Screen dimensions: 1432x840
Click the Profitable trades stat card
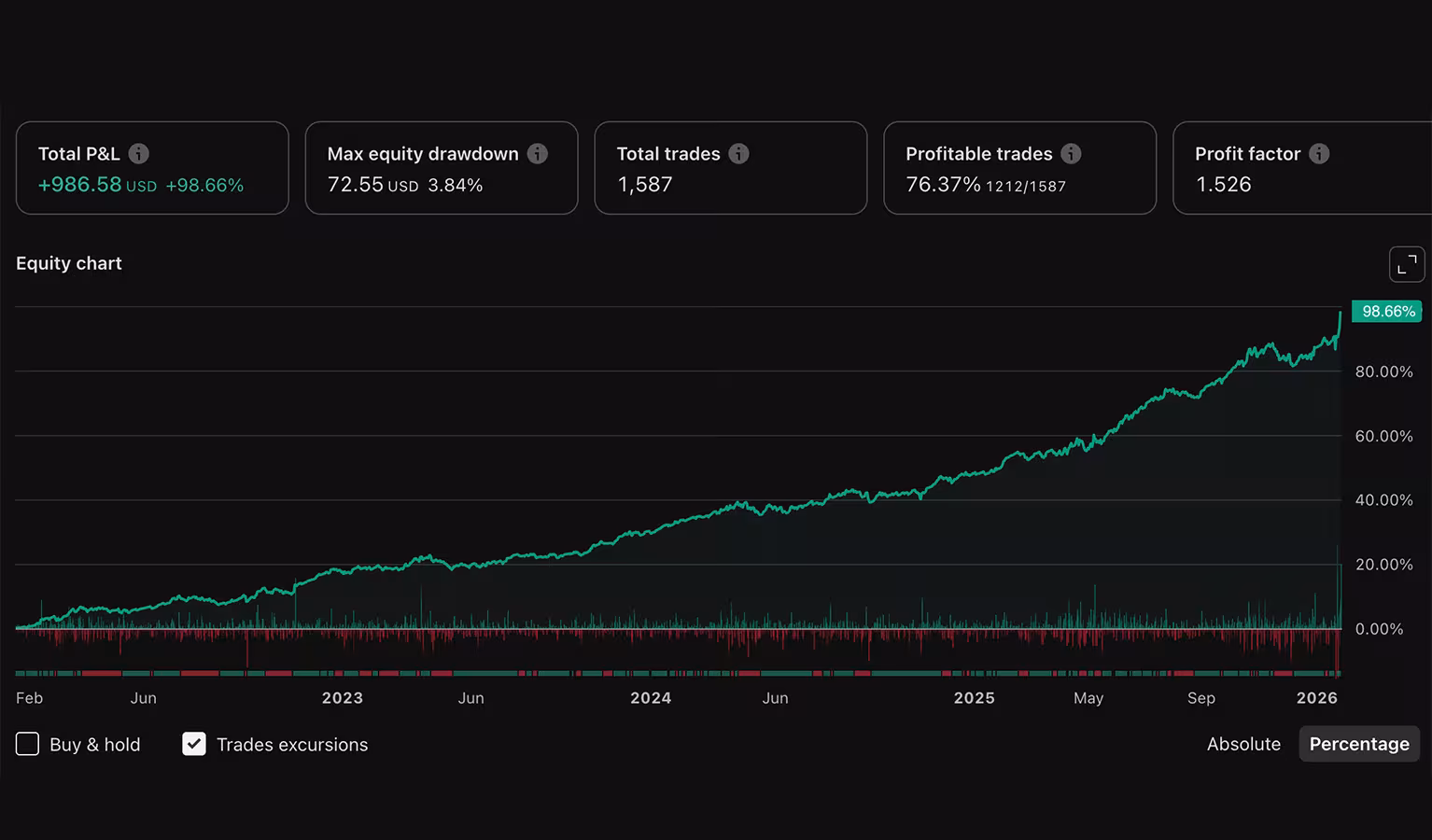(1019, 168)
